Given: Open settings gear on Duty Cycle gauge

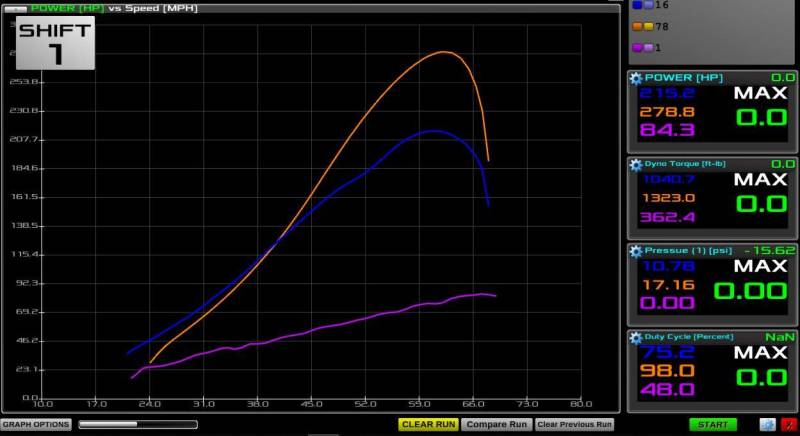Looking at the screenshot, I should click(635, 337).
